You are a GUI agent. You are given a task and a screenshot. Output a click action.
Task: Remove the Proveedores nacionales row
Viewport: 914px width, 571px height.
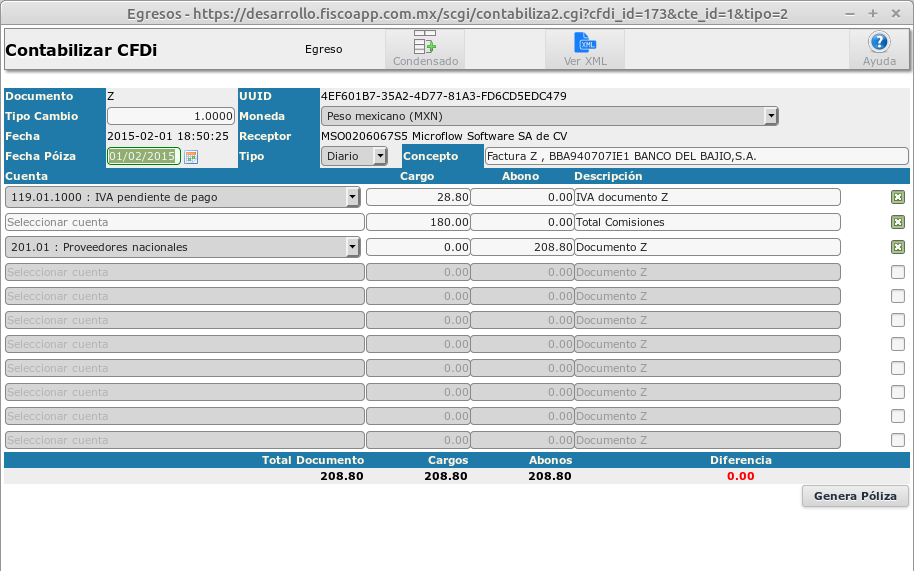pos(897,247)
